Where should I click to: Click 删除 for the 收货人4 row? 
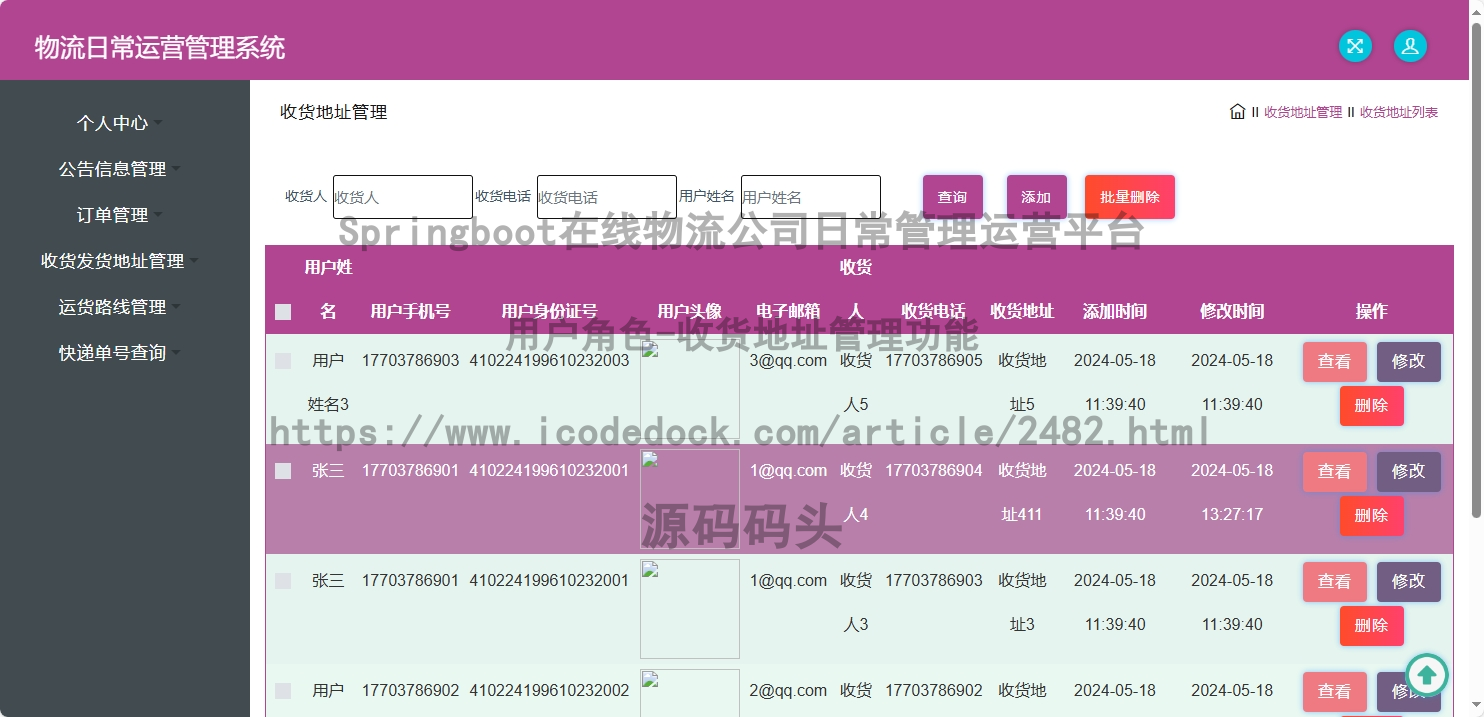[1372, 516]
